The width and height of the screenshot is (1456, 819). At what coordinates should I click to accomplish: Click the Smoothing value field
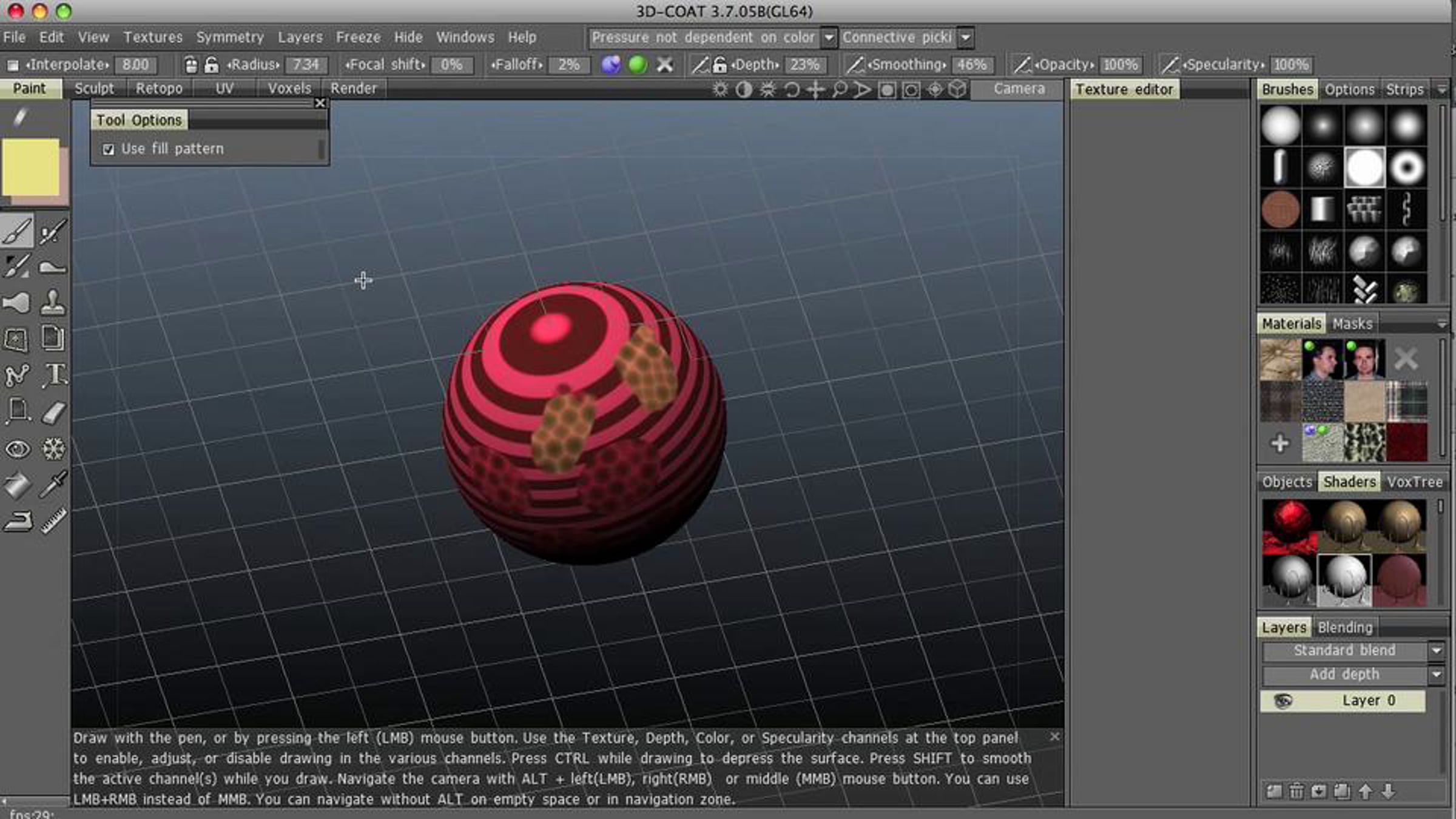click(x=972, y=65)
